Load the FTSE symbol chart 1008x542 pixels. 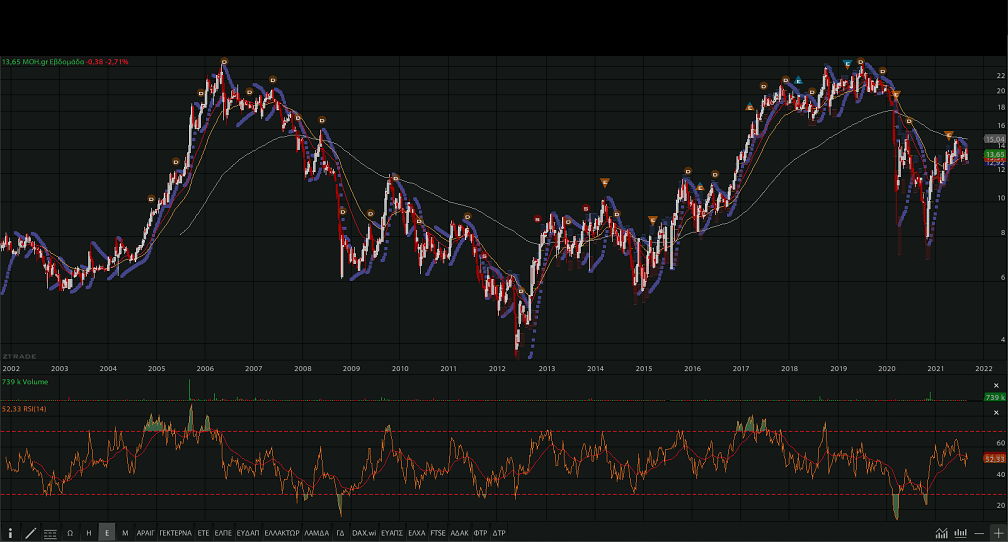(438, 533)
